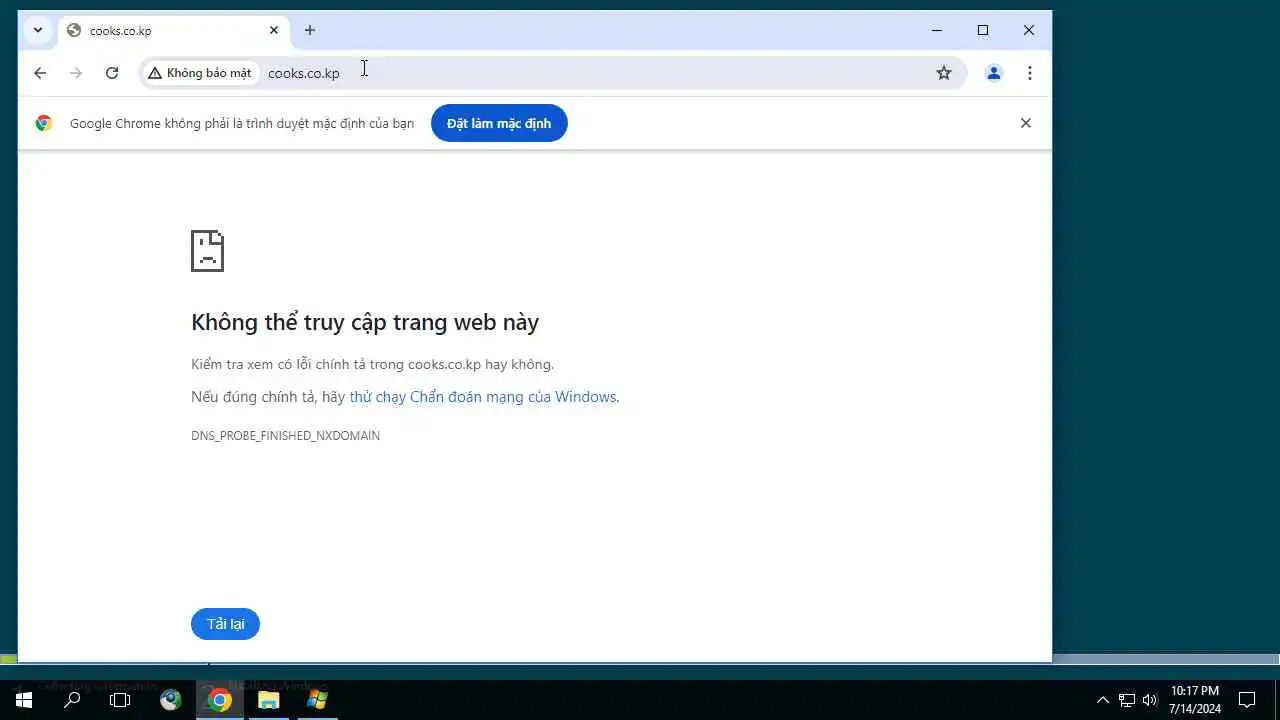Open the 'thử chạy Chẩn đoán mạng của Windows' link

click(483, 397)
